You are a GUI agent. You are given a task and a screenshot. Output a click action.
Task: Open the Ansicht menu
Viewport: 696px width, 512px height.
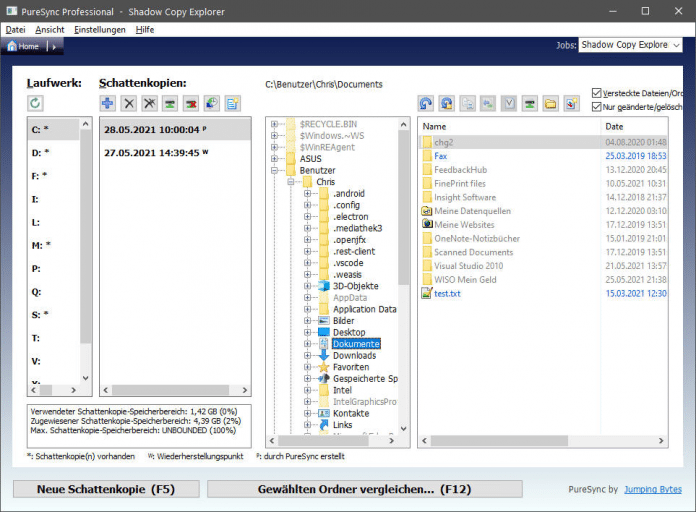point(50,30)
